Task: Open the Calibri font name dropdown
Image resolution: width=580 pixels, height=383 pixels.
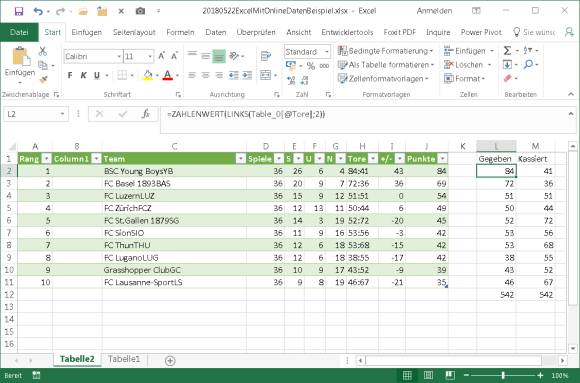Action: [119, 56]
